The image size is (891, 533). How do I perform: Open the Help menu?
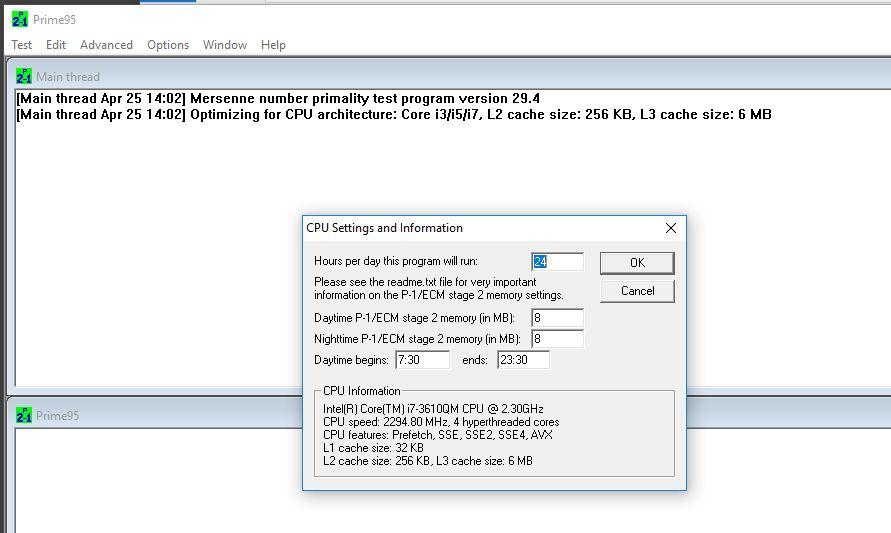[x=273, y=45]
